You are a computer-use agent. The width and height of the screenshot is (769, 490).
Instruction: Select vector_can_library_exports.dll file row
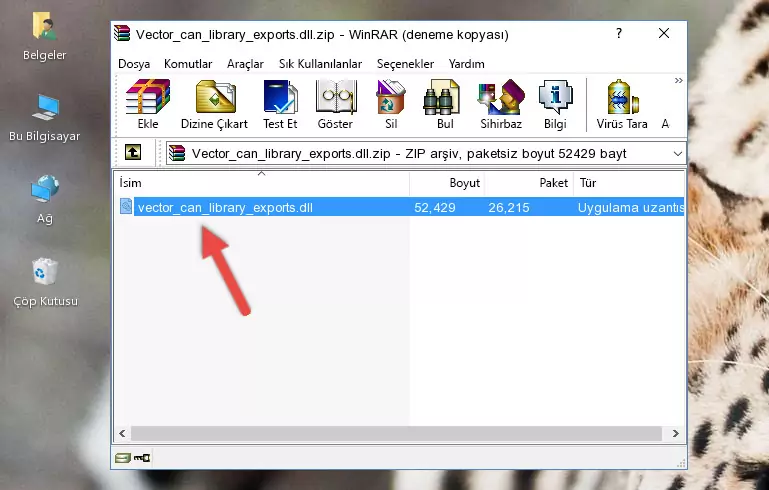pyautogui.click(x=400, y=207)
